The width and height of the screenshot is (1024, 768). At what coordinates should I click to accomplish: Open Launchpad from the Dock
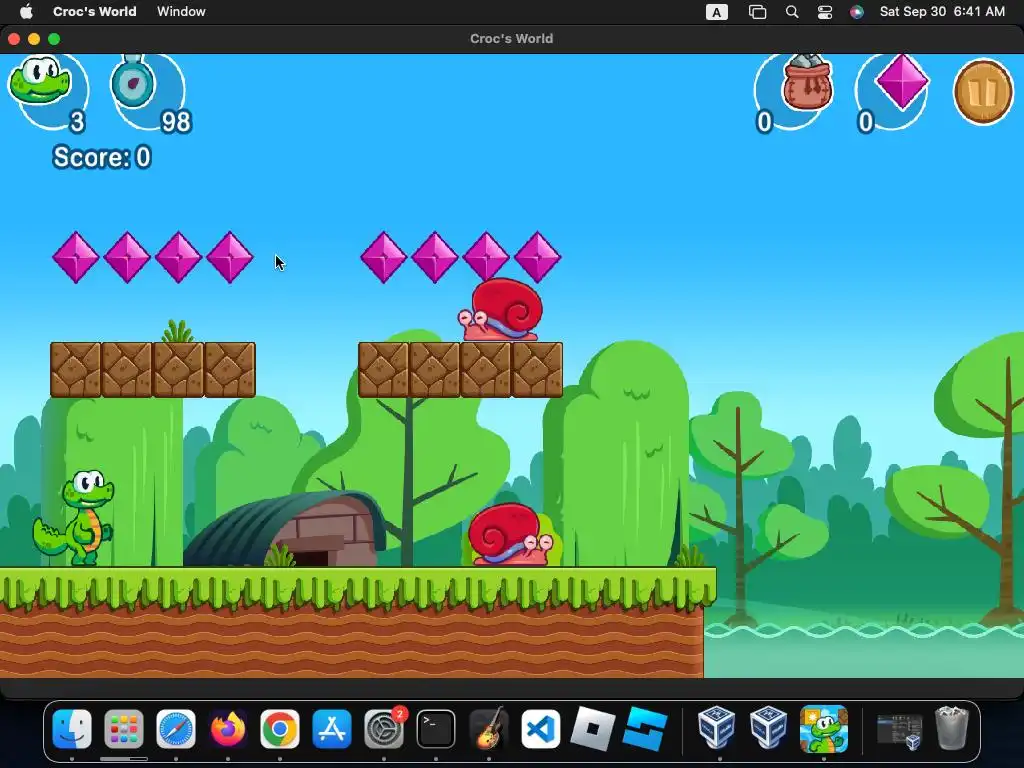pyautogui.click(x=123, y=728)
